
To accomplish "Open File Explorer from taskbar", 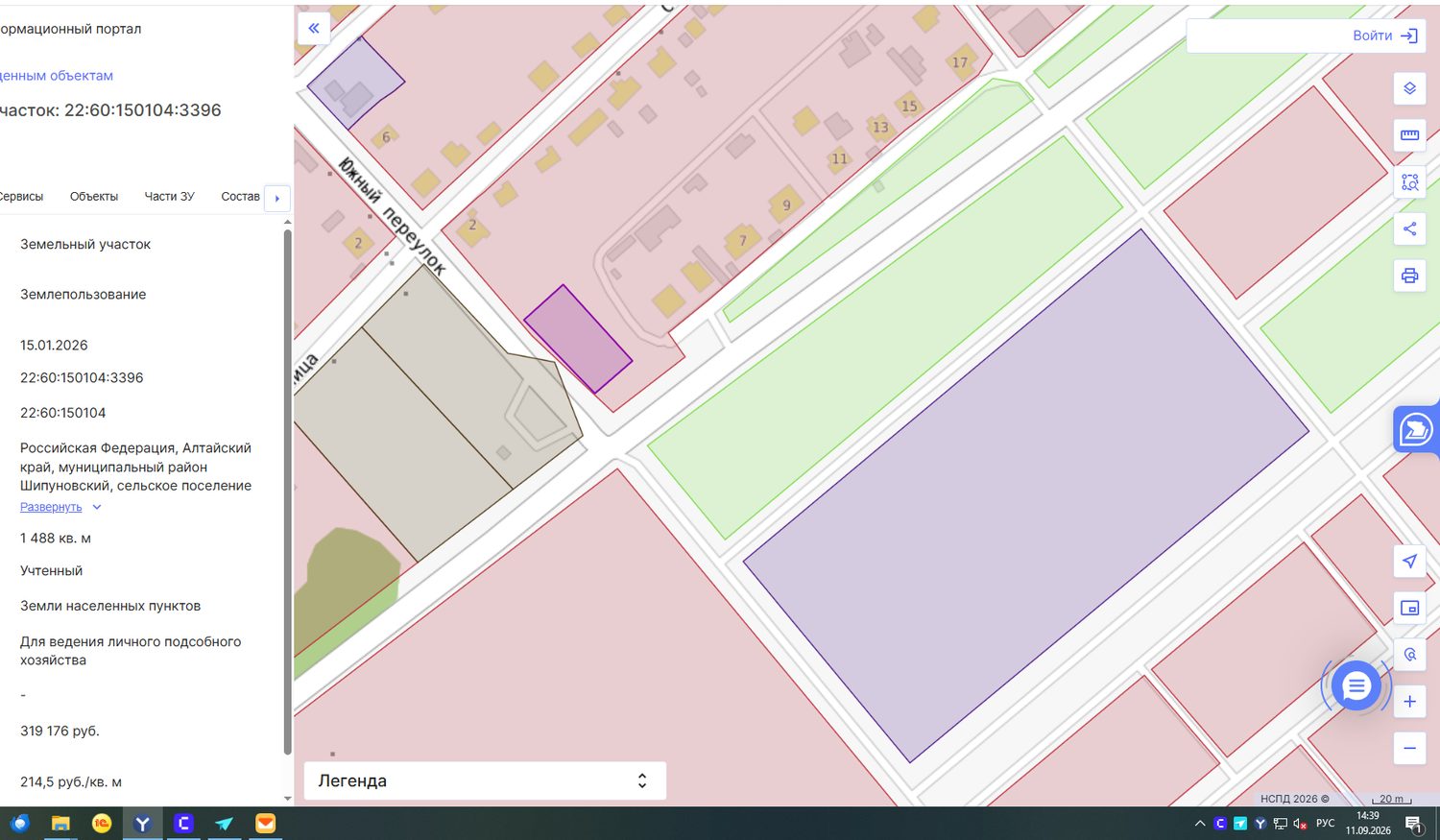I will pos(60,824).
